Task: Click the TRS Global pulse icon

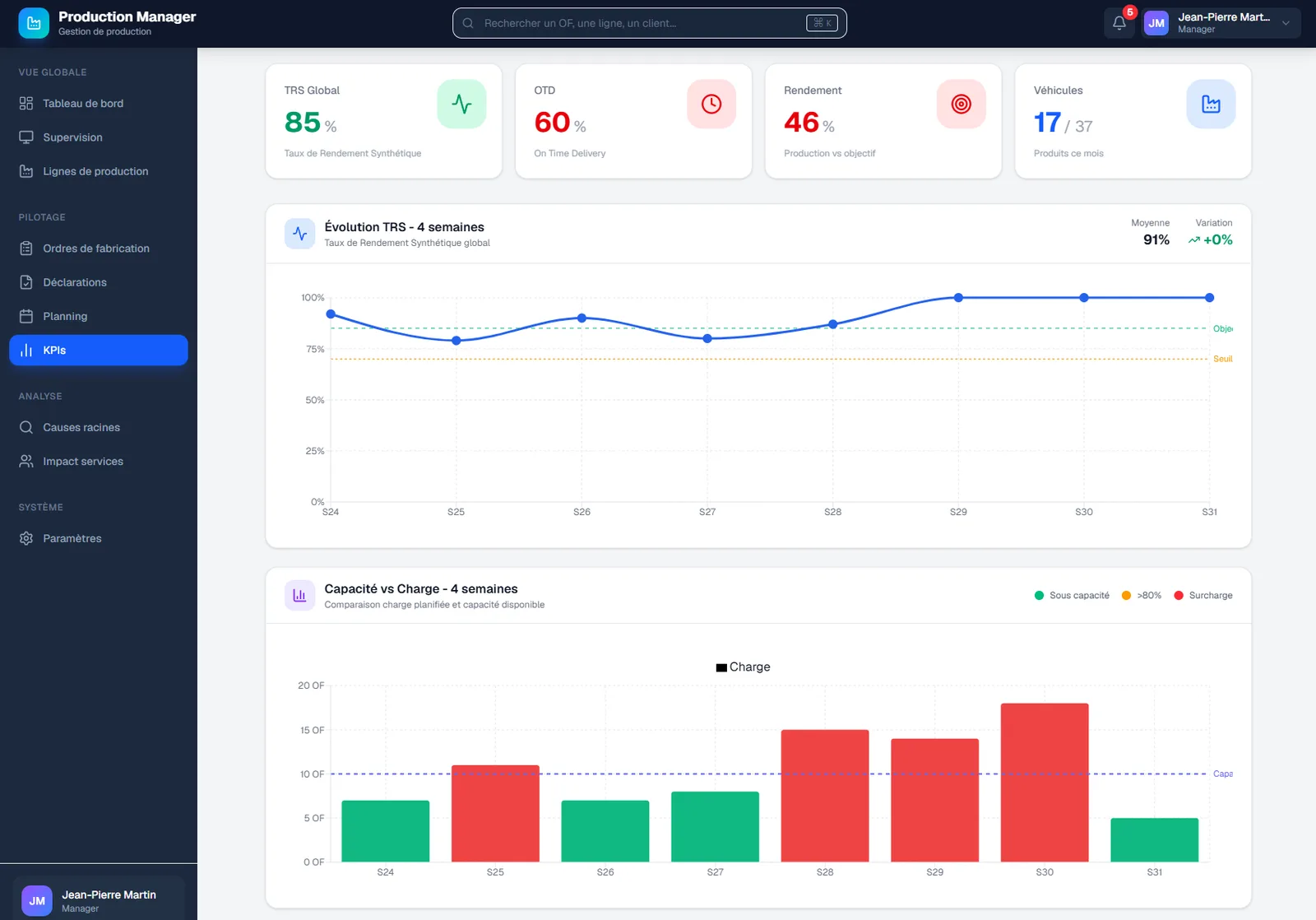Action: pyautogui.click(x=461, y=104)
